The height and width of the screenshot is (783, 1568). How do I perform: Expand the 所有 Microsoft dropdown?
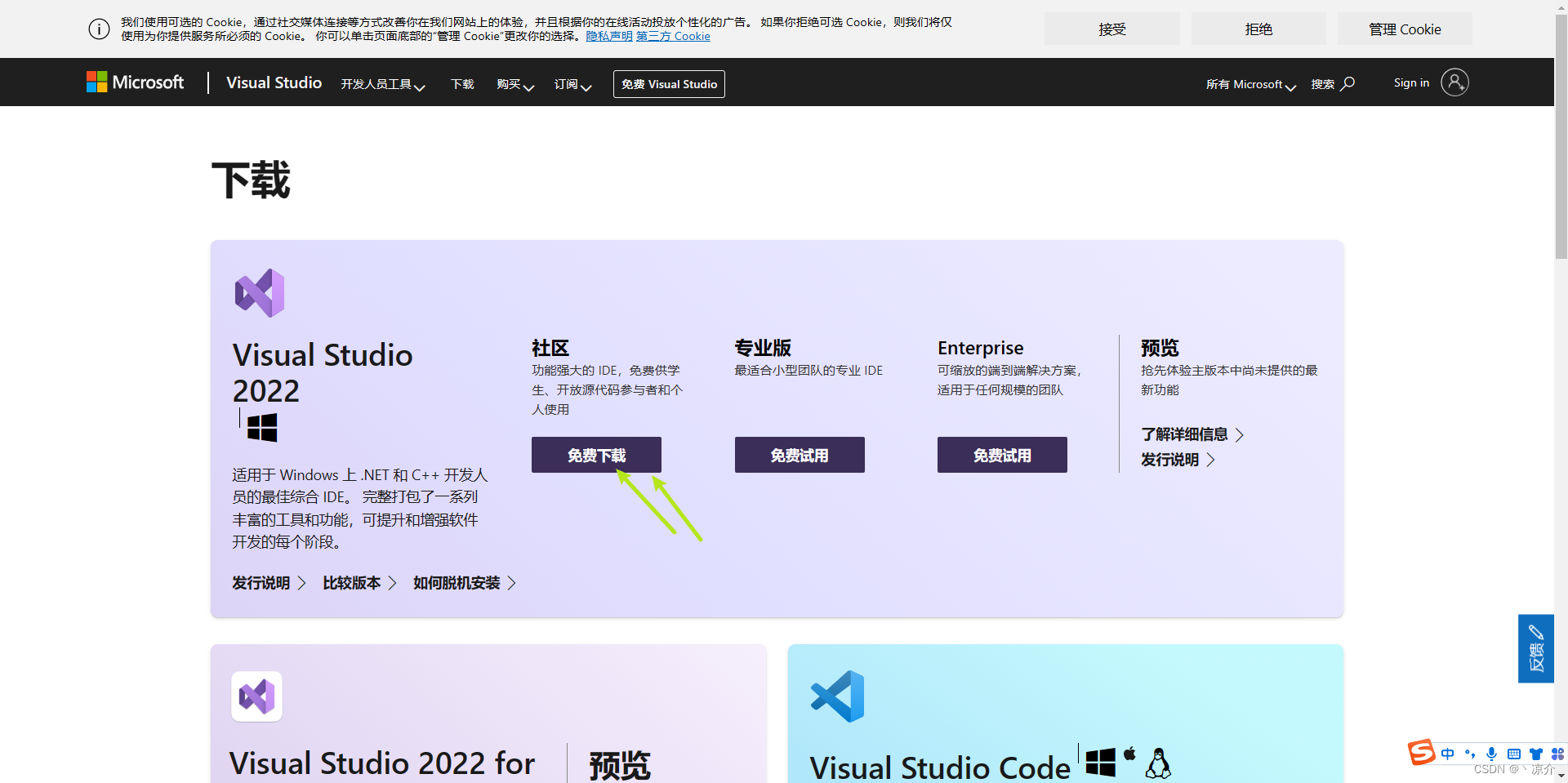[1250, 84]
